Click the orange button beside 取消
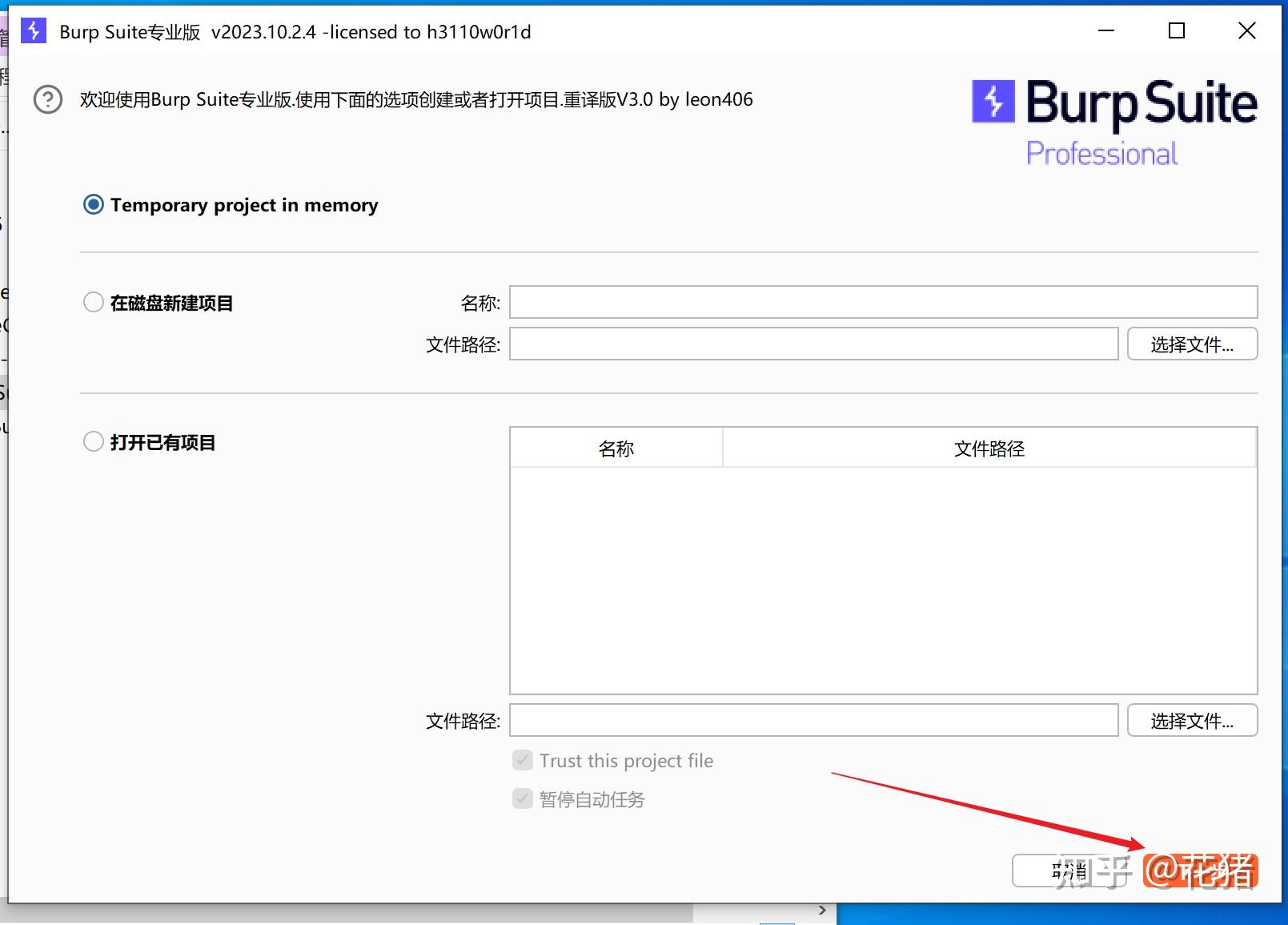 coord(1201,871)
